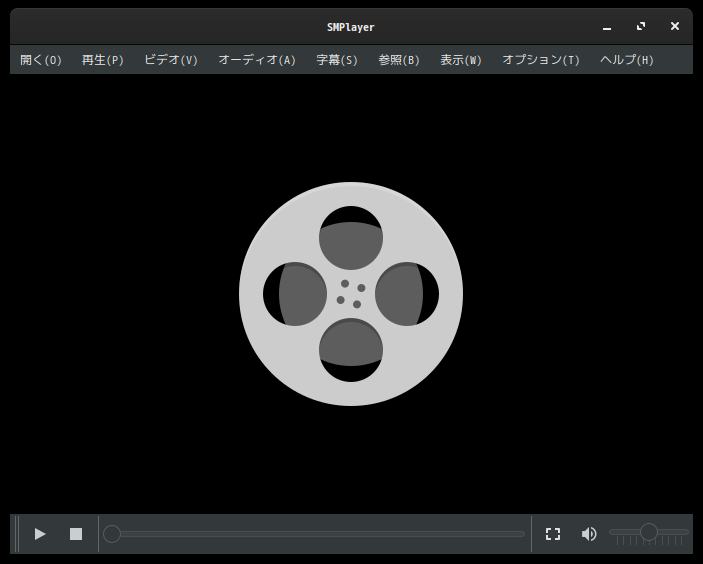Open the オプション(T) menu
Viewport: 703px width, 564px height.
coord(541,60)
